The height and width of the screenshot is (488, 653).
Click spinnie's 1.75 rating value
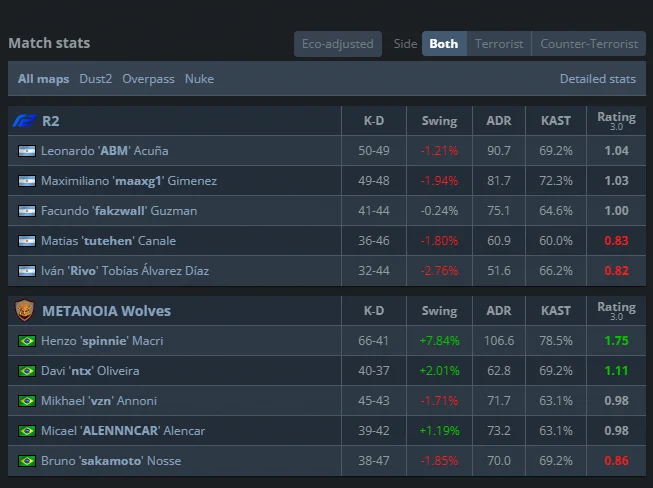(616, 341)
